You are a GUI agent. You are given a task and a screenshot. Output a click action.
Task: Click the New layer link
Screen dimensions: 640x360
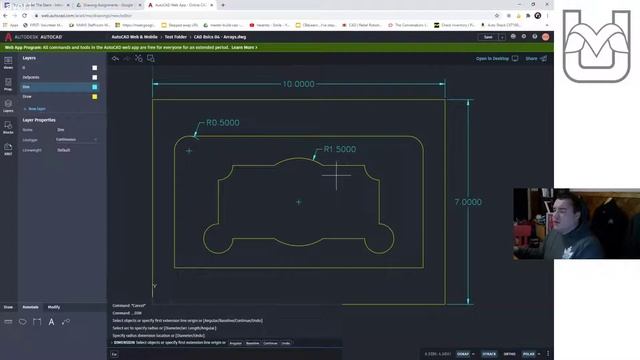pyautogui.click(x=35, y=109)
